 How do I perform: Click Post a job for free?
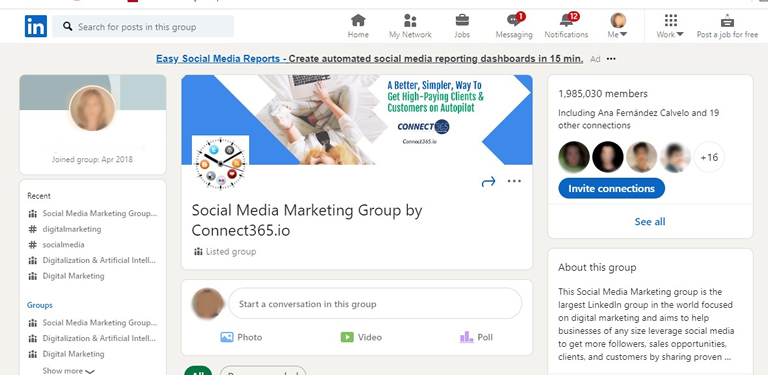tap(727, 26)
